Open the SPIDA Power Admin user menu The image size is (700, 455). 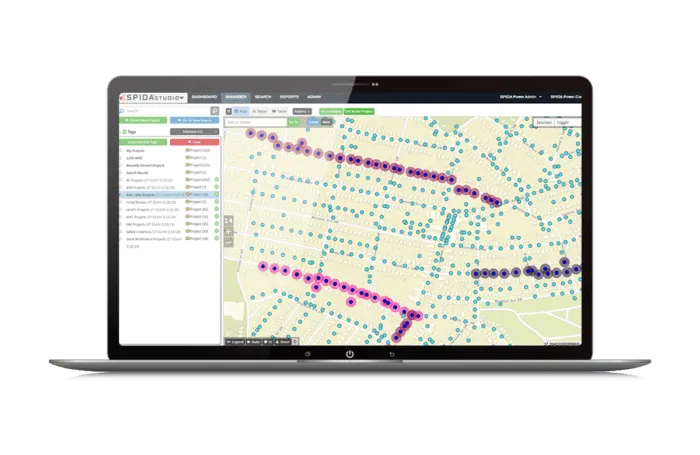520,96
